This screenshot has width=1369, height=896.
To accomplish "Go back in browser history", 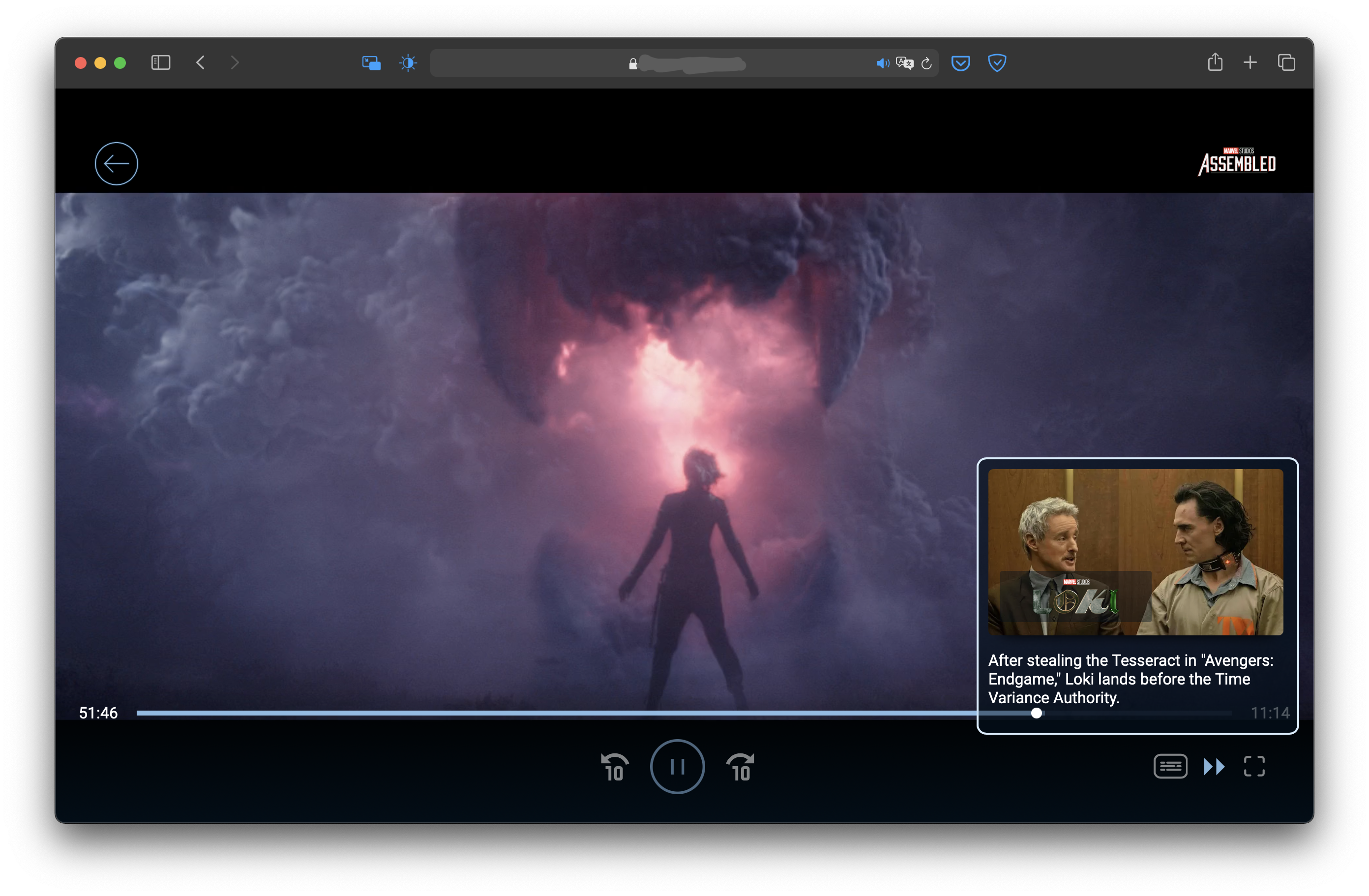I will [x=200, y=62].
